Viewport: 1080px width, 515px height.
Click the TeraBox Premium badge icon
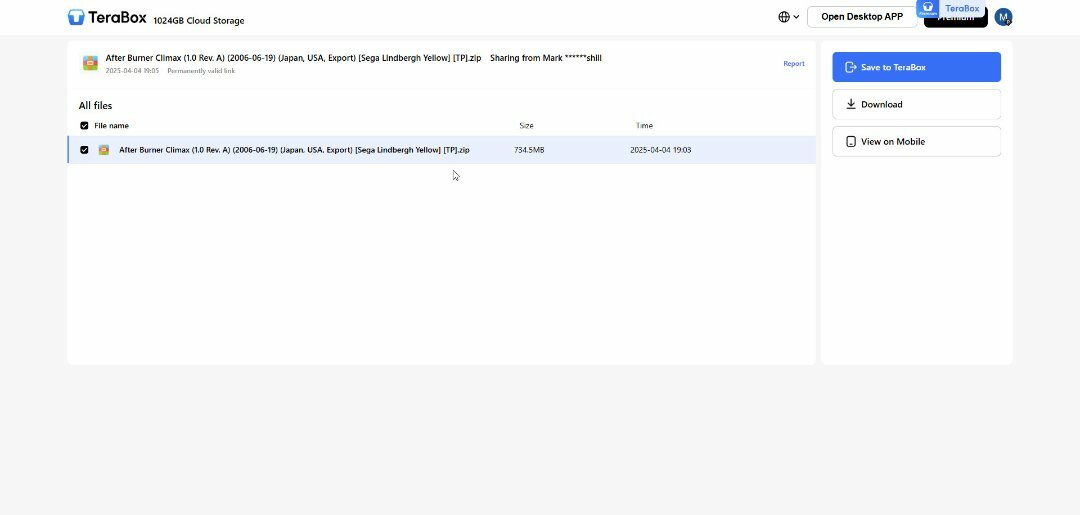coord(928,8)
